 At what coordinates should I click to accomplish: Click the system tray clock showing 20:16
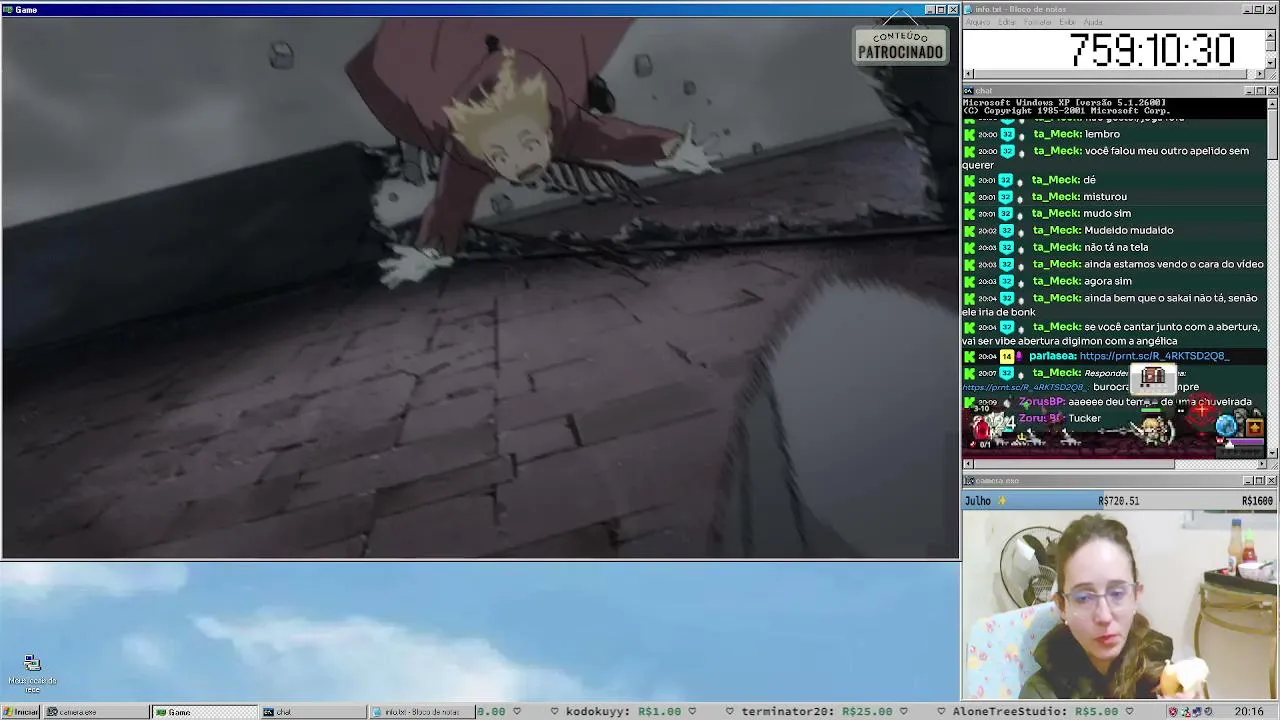(1249, 712)
